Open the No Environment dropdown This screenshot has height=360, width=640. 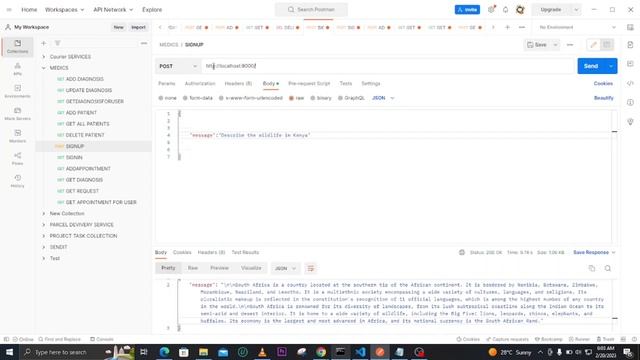[577, 27]
